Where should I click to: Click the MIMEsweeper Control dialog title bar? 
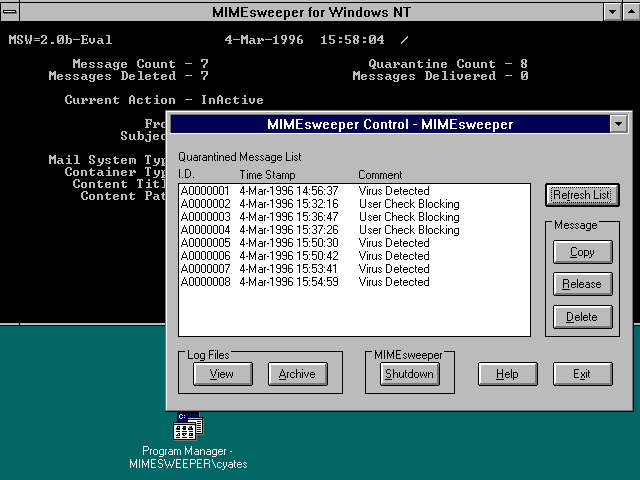[390, 124]
